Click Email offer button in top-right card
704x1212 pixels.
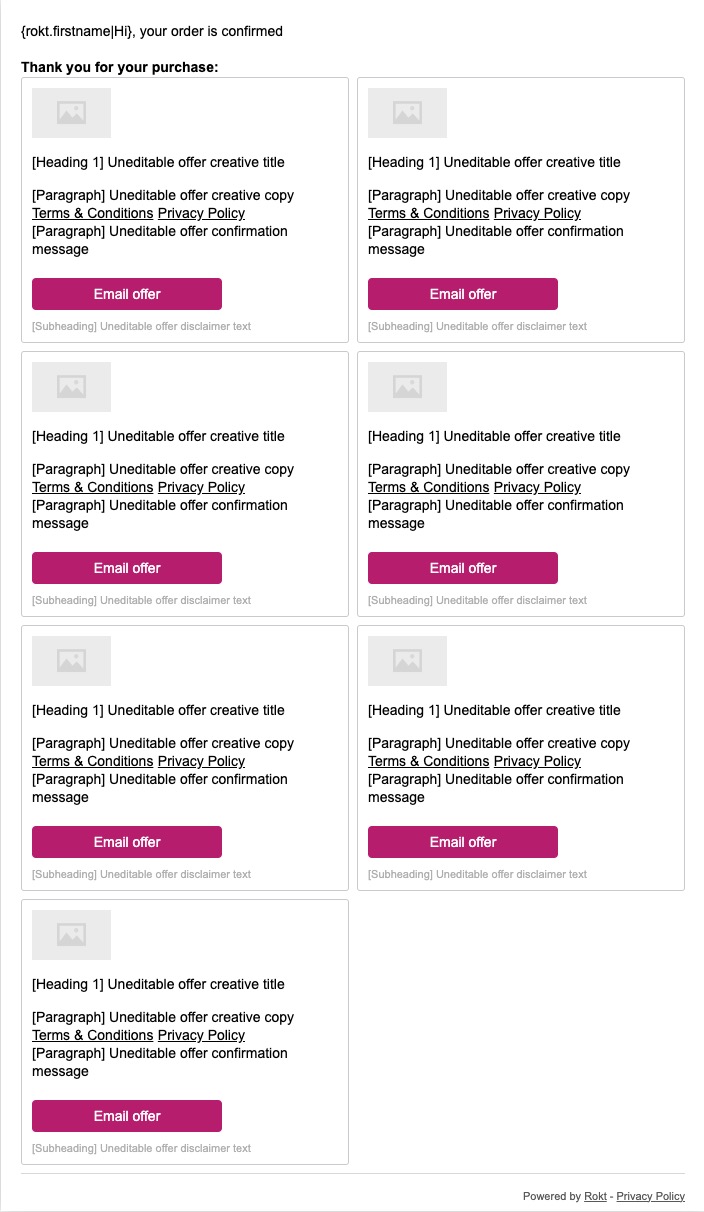[x=463, y=294]
